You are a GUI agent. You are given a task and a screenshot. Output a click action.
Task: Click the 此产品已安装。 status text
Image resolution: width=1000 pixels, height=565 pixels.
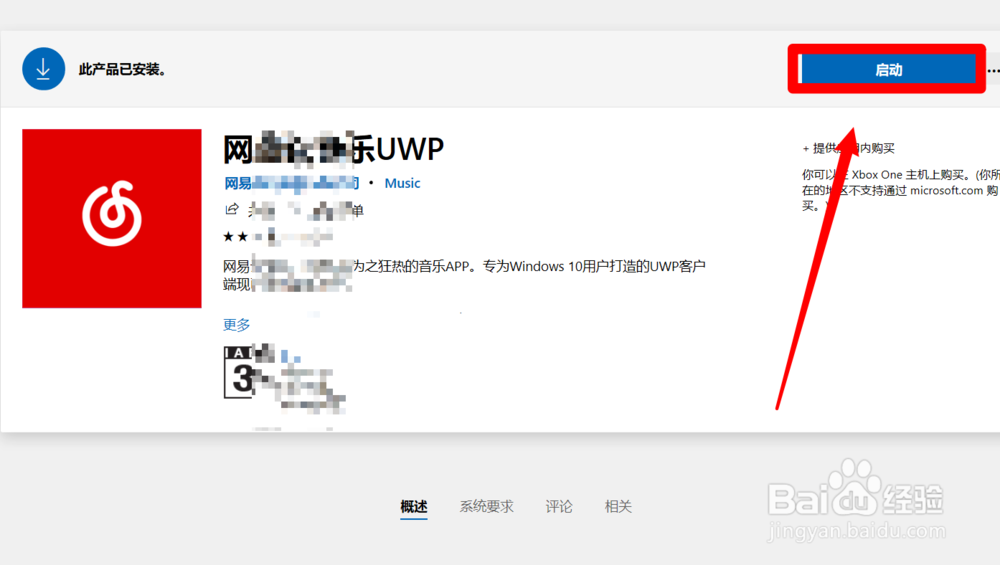[122, 70]
